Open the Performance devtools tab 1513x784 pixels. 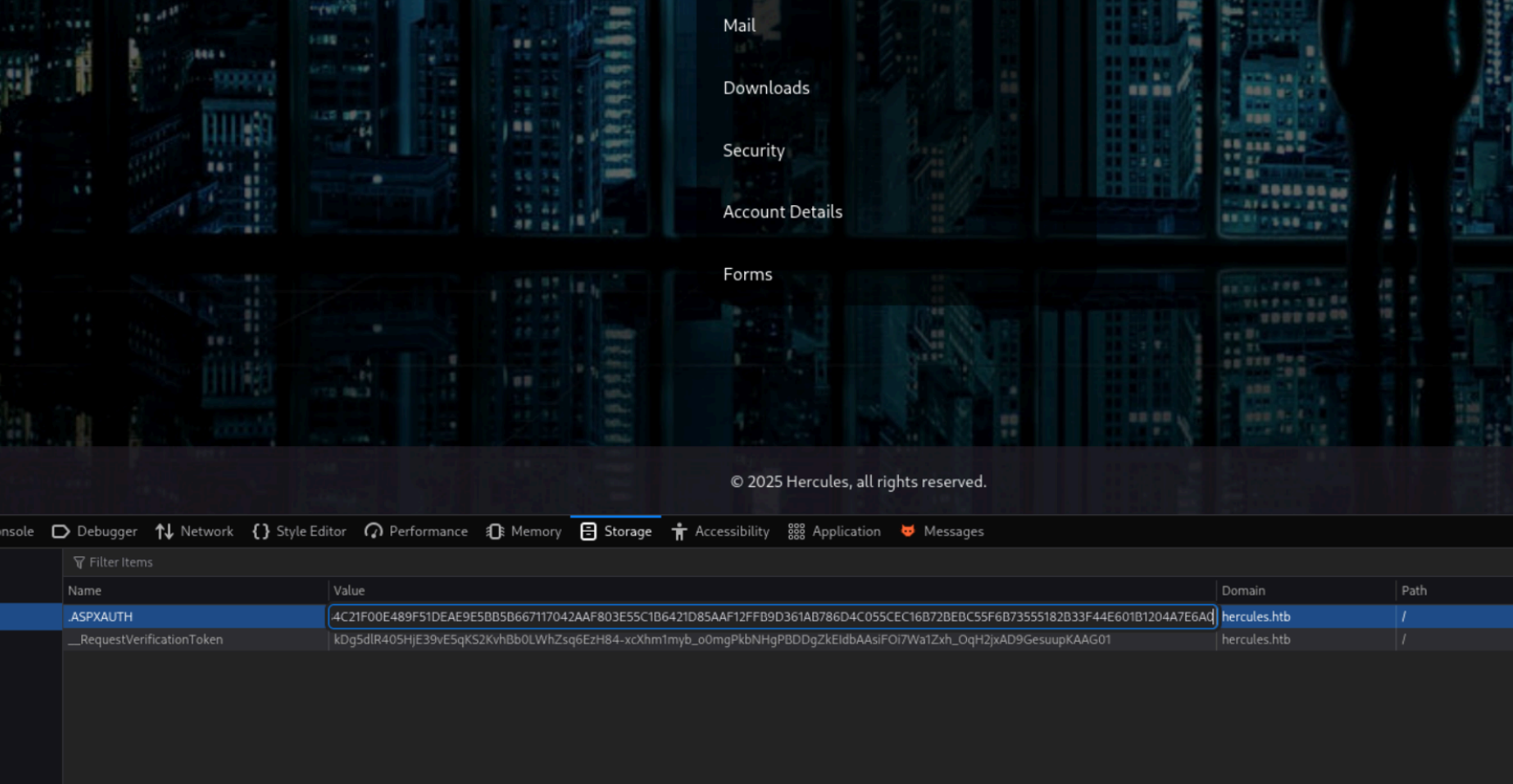point(417,531)
